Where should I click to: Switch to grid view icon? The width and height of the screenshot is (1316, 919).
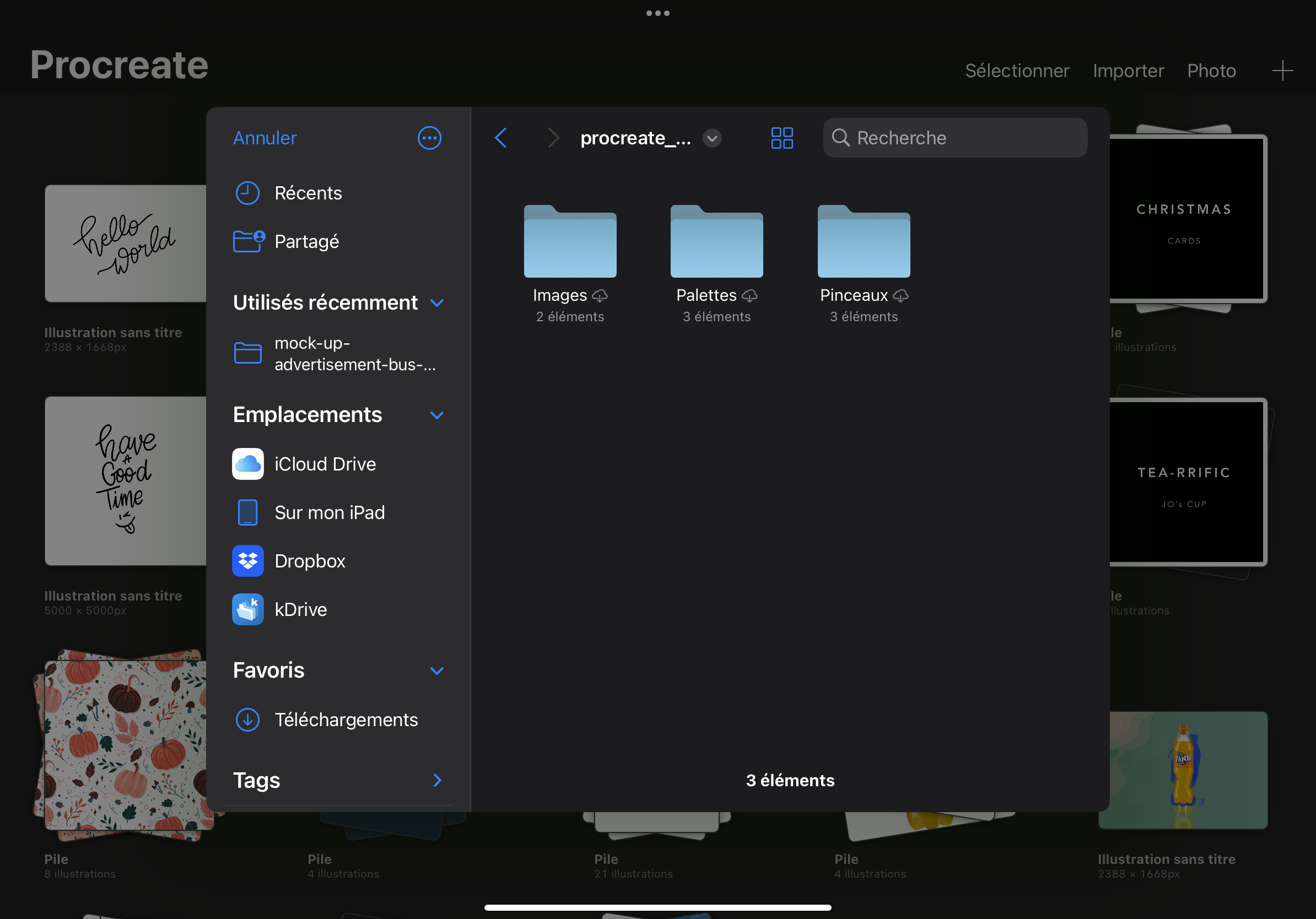pyautogui.click(x=782, y=138)
